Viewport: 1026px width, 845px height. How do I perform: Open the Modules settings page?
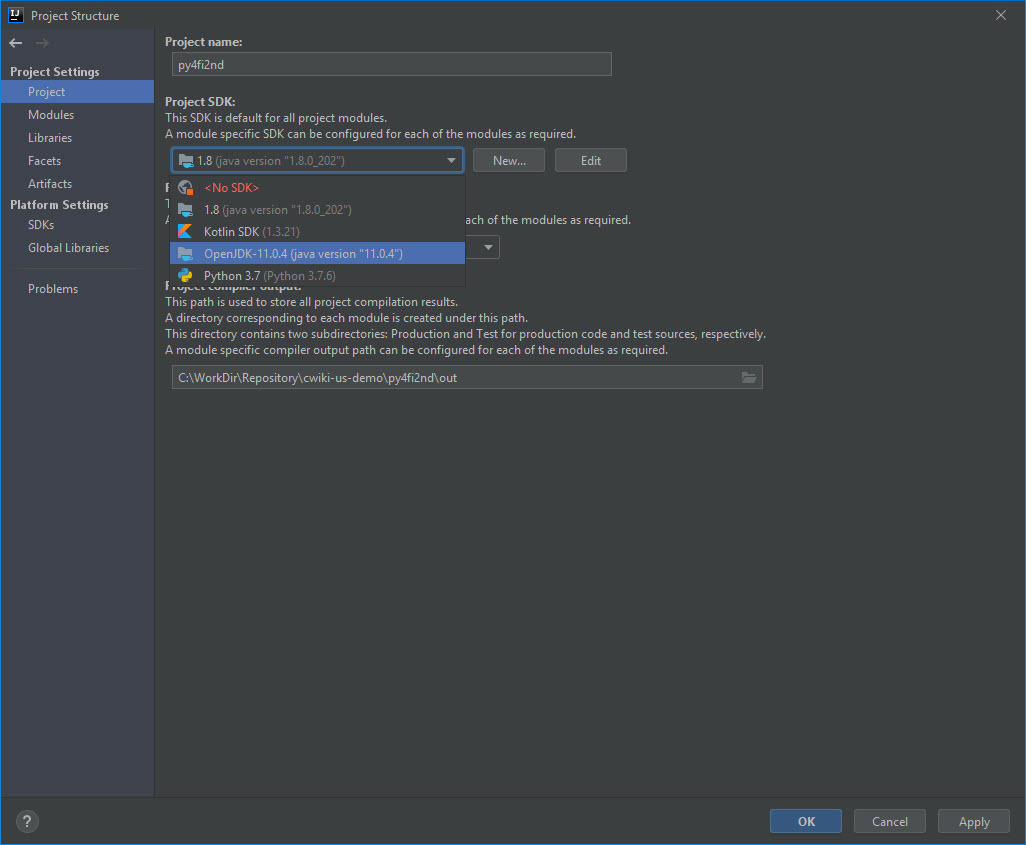click(77, 115)
